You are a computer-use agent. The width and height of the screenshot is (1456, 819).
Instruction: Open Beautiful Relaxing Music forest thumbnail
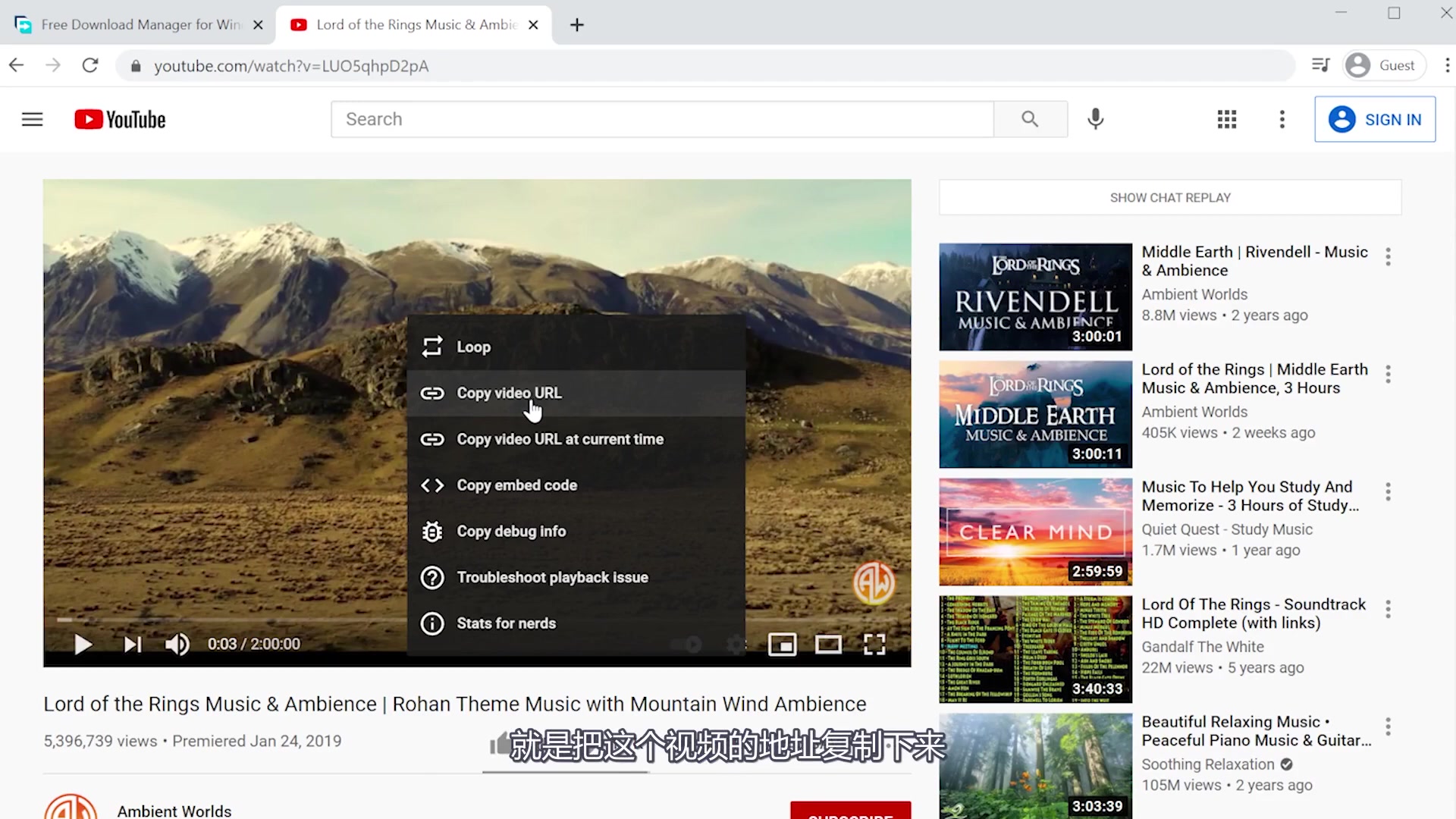click(x=1035, y=766)
